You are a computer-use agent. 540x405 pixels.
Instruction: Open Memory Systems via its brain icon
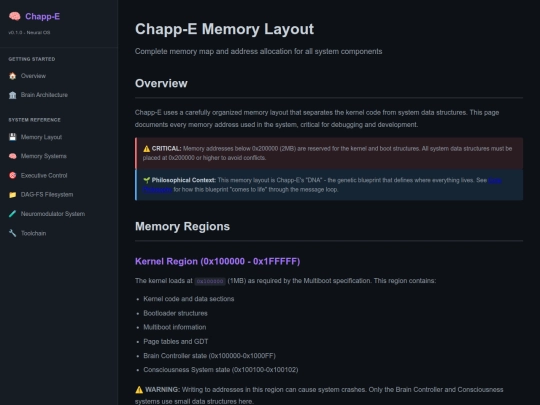[13, 156]
